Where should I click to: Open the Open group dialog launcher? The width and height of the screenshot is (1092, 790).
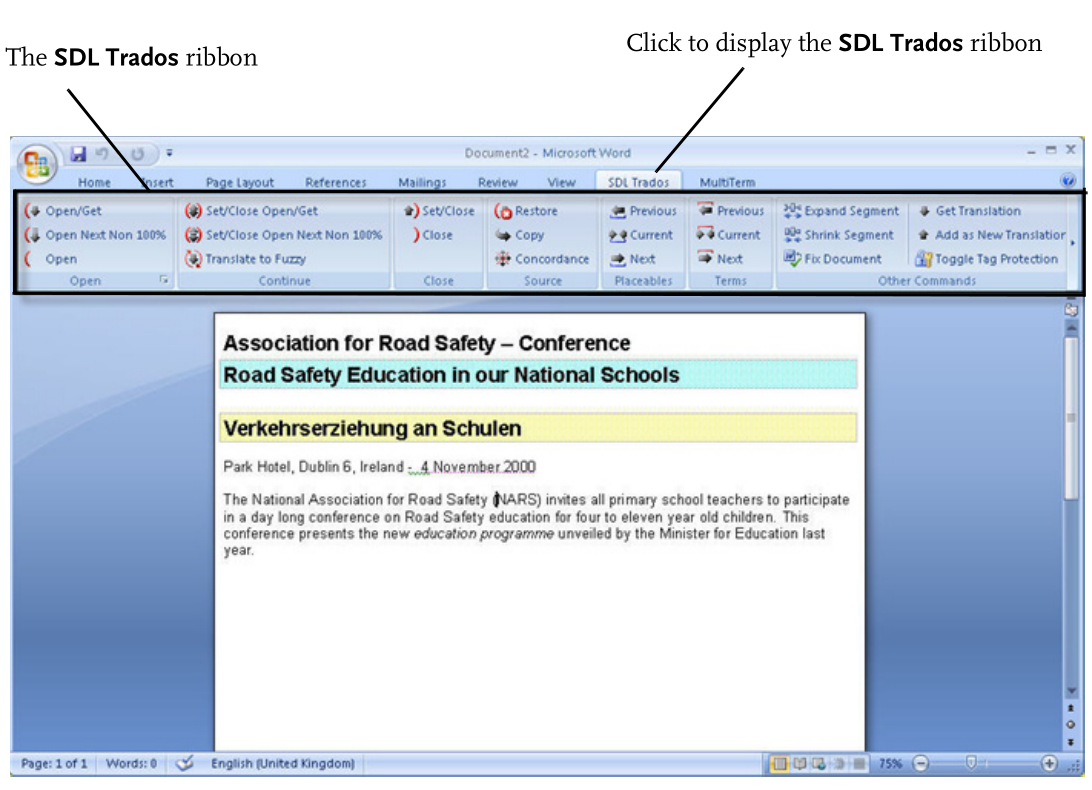164,279
